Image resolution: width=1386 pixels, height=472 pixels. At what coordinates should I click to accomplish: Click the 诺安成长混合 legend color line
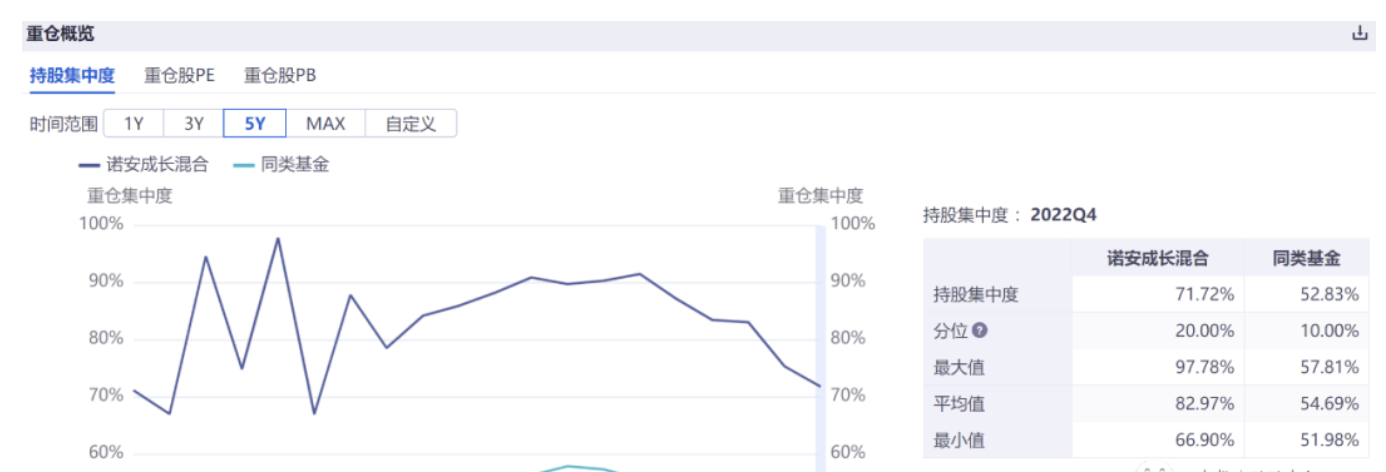(x=90, y=166)
